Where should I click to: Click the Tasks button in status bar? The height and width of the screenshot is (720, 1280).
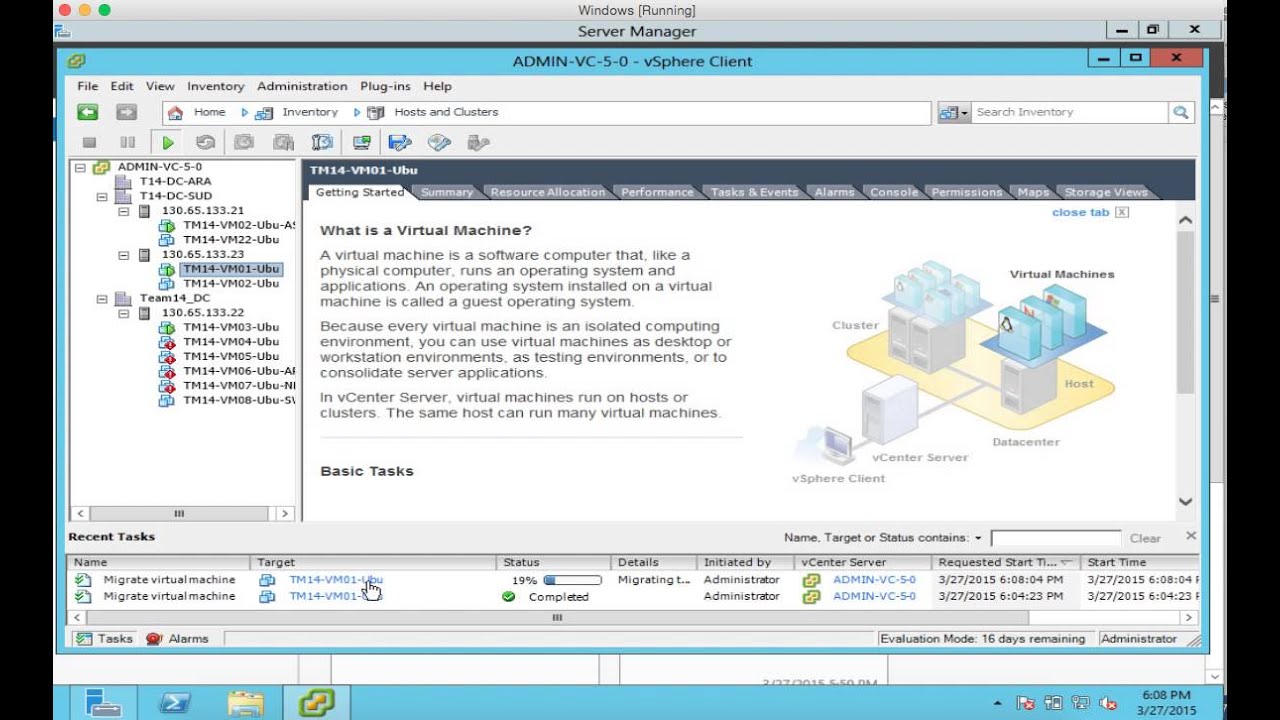[x=105, y=638]
